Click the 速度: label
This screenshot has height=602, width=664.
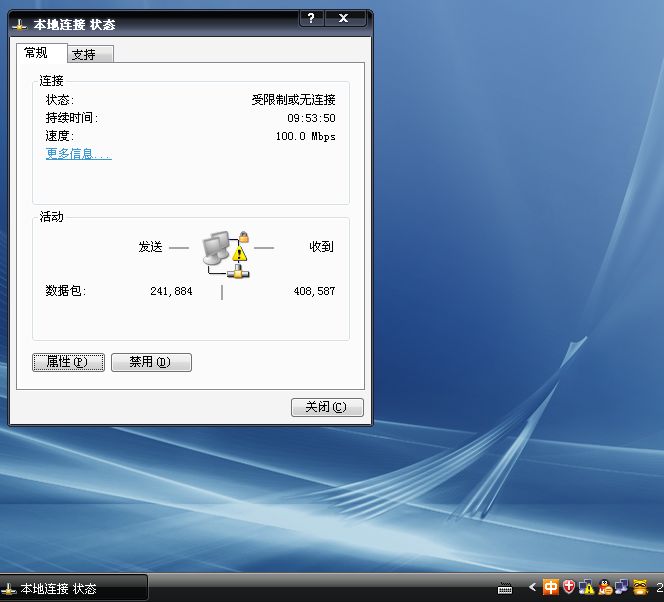tap(60, 136)
